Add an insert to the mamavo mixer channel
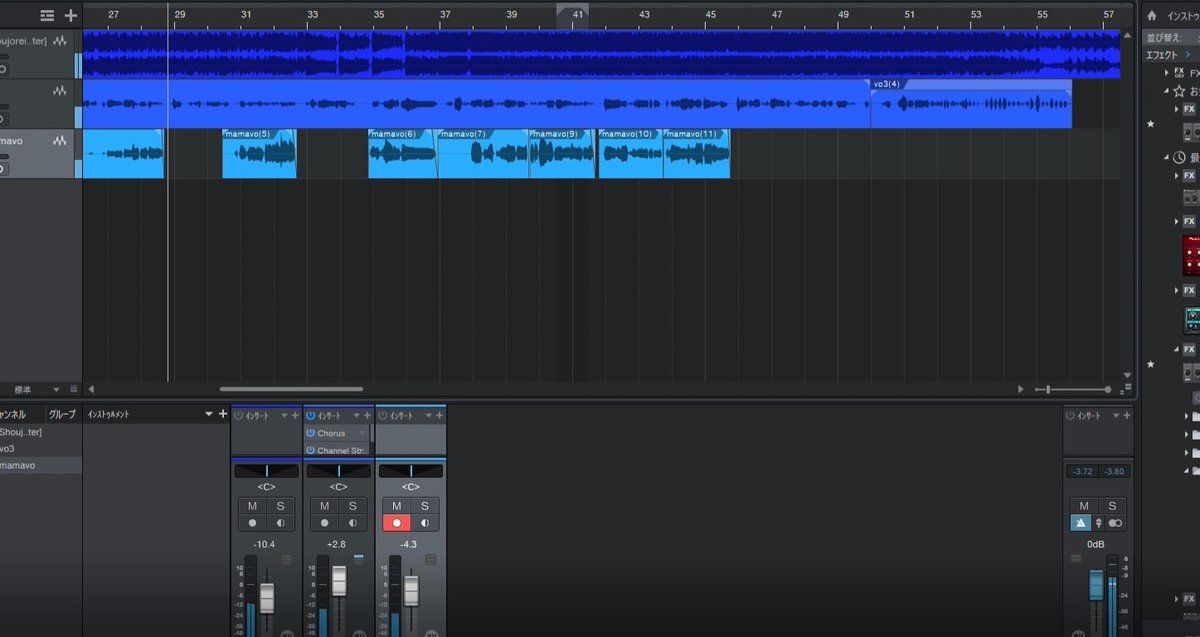Viewport: 1200px width, 637px height. pyautogui.click(x=439, y=415)
